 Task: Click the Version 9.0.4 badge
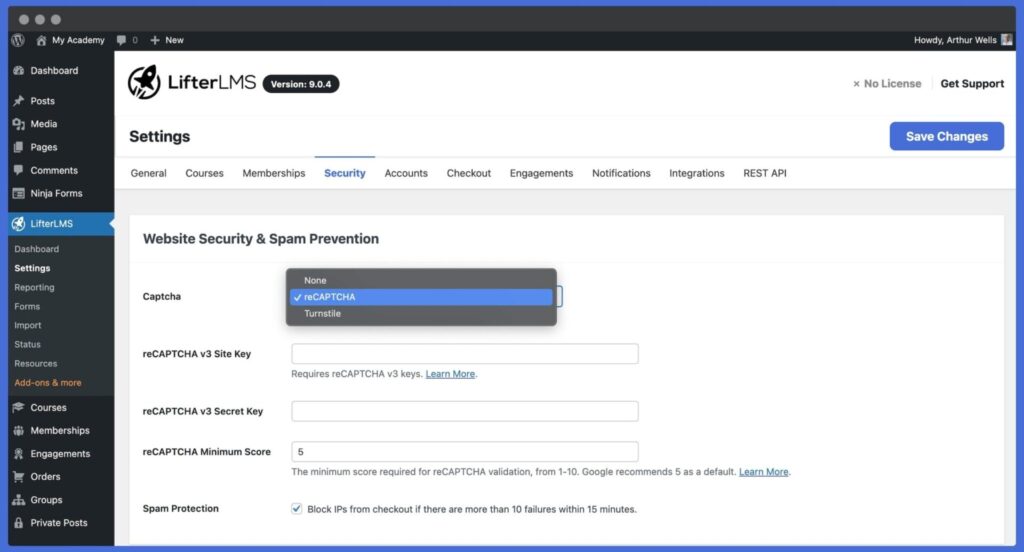[x=300, y=84]
